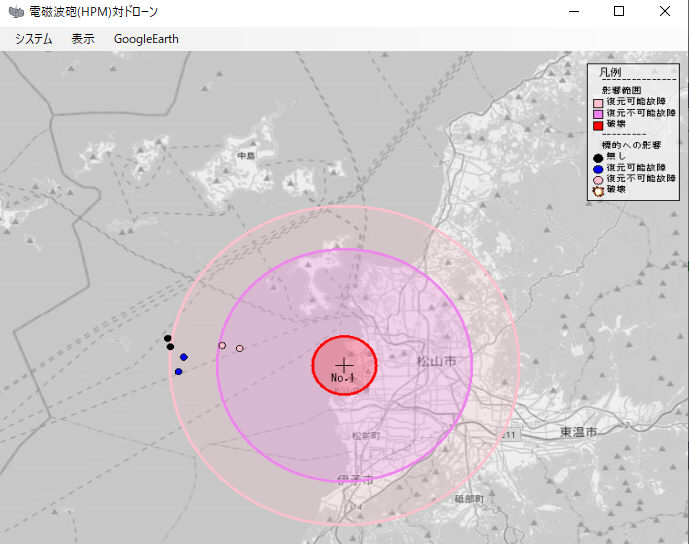Select the upper blue drone marker
Viewport: 689px width, 544px height.
(184, 357)
